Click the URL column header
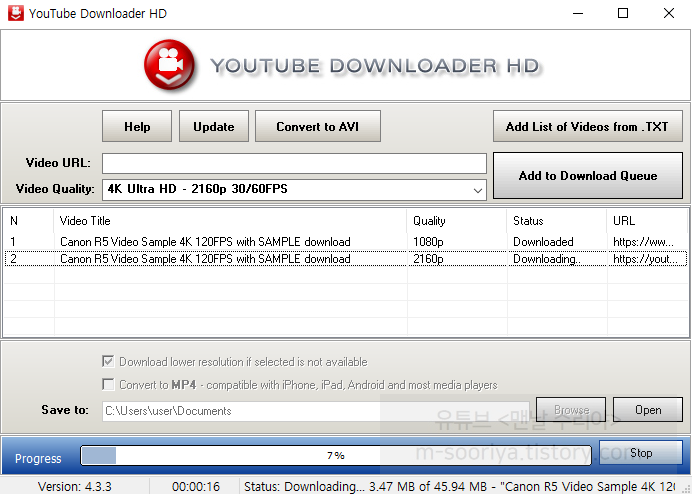Viewport: 692px width, 494px height. [x=647, y=221]
